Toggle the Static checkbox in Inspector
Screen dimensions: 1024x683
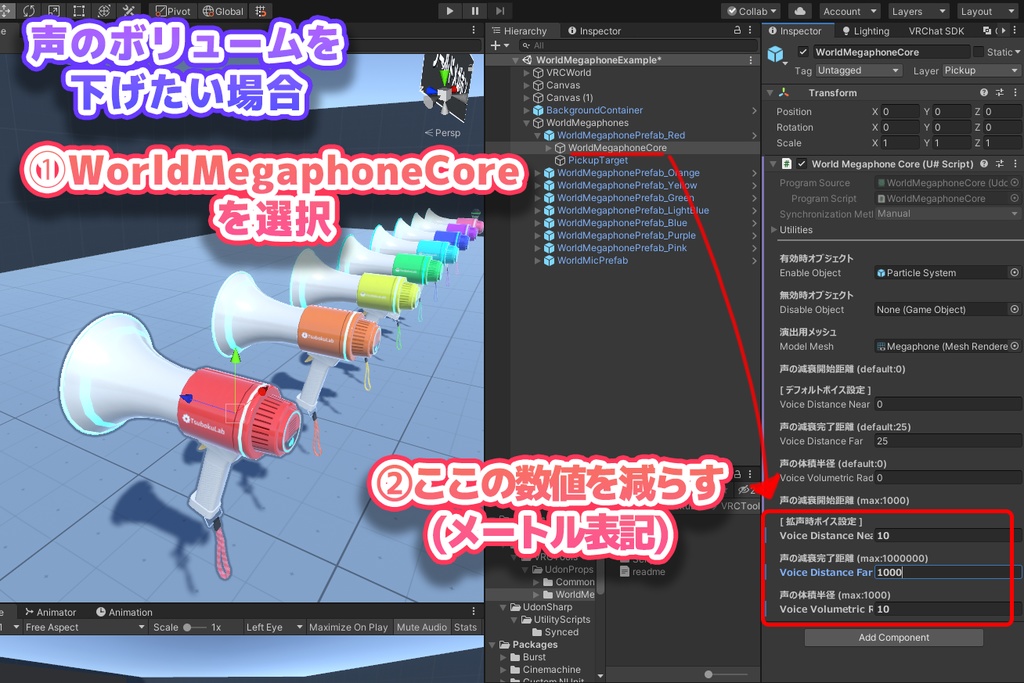click(x=979, y=52)
